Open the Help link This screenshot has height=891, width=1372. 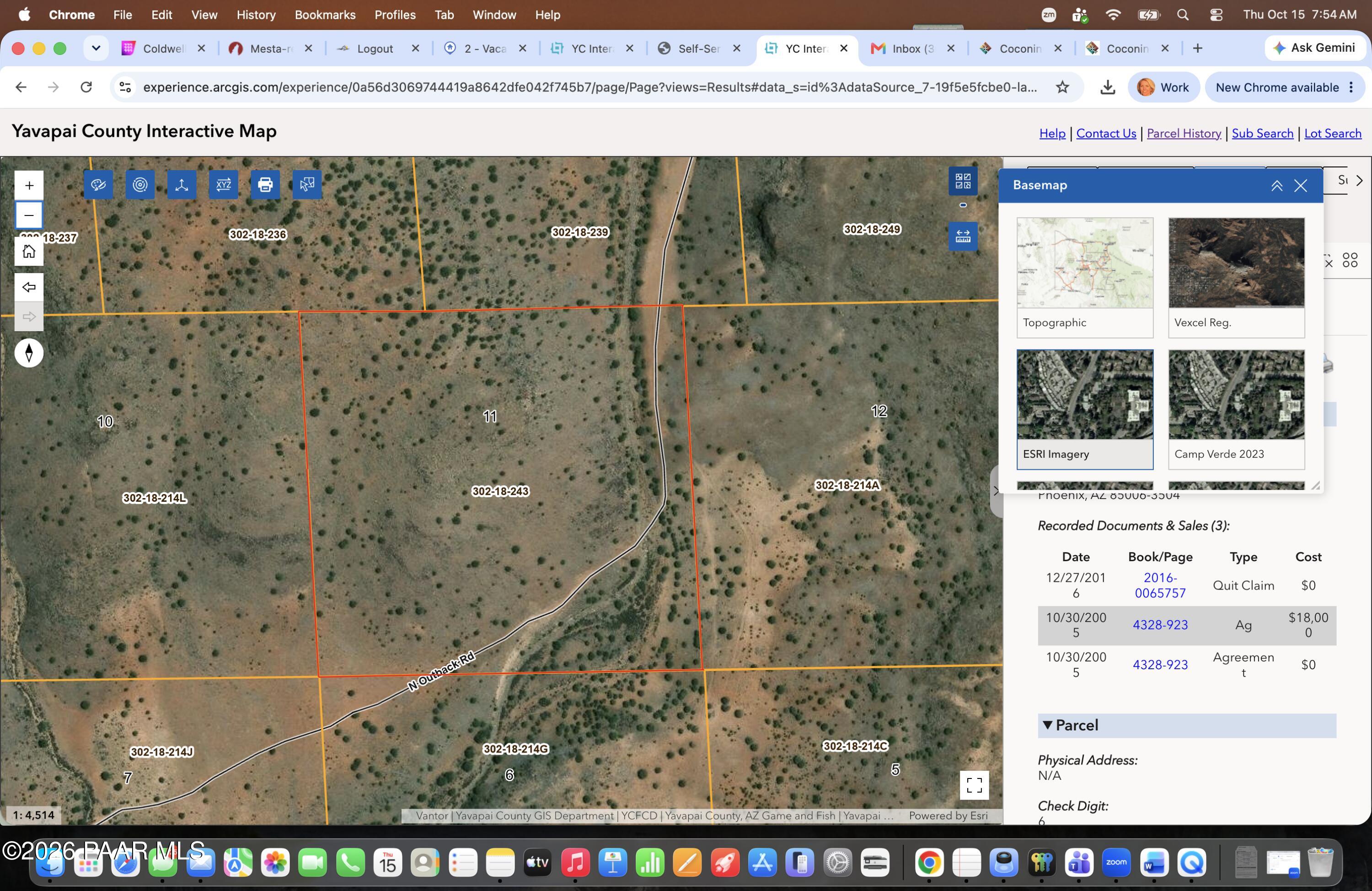tap(1052, 133)
